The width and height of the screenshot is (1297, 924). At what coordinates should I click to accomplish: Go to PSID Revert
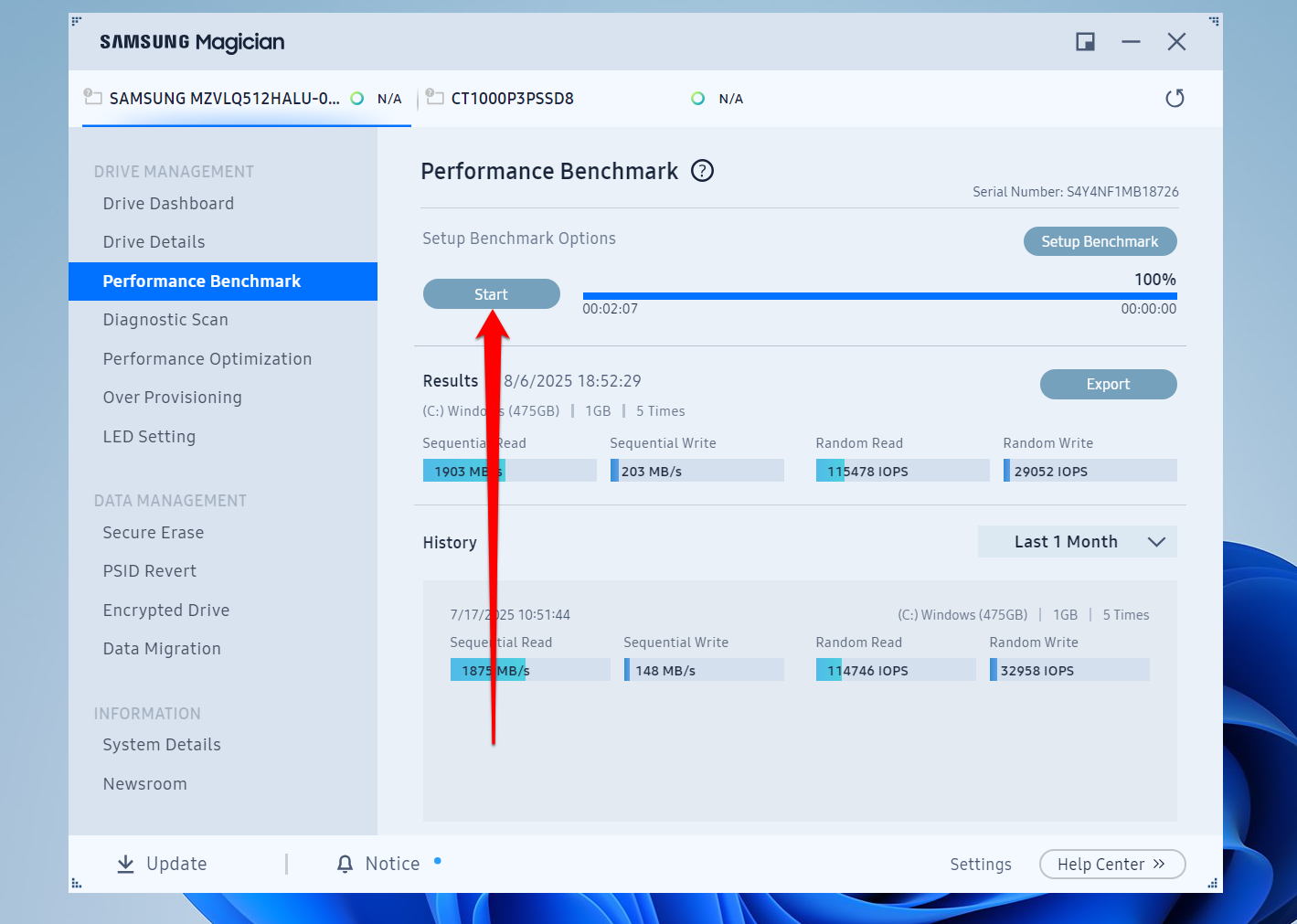pyautogui.click(x=150, y=571)
